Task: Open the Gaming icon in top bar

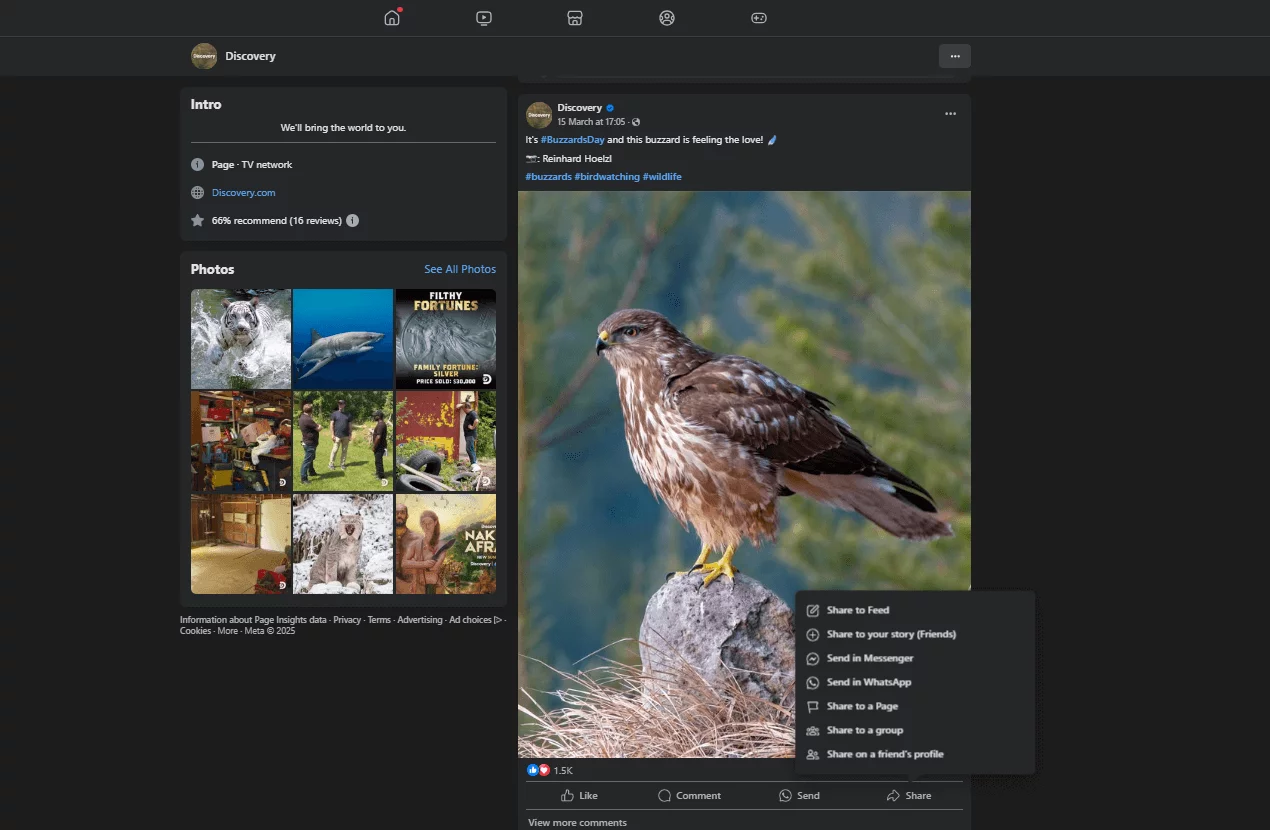Action: pyautogui.click(x=759, y=18)
